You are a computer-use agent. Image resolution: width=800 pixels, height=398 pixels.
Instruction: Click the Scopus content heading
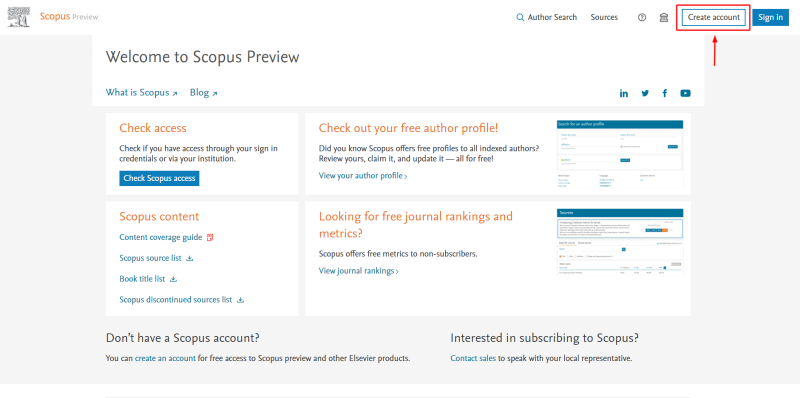159,216
